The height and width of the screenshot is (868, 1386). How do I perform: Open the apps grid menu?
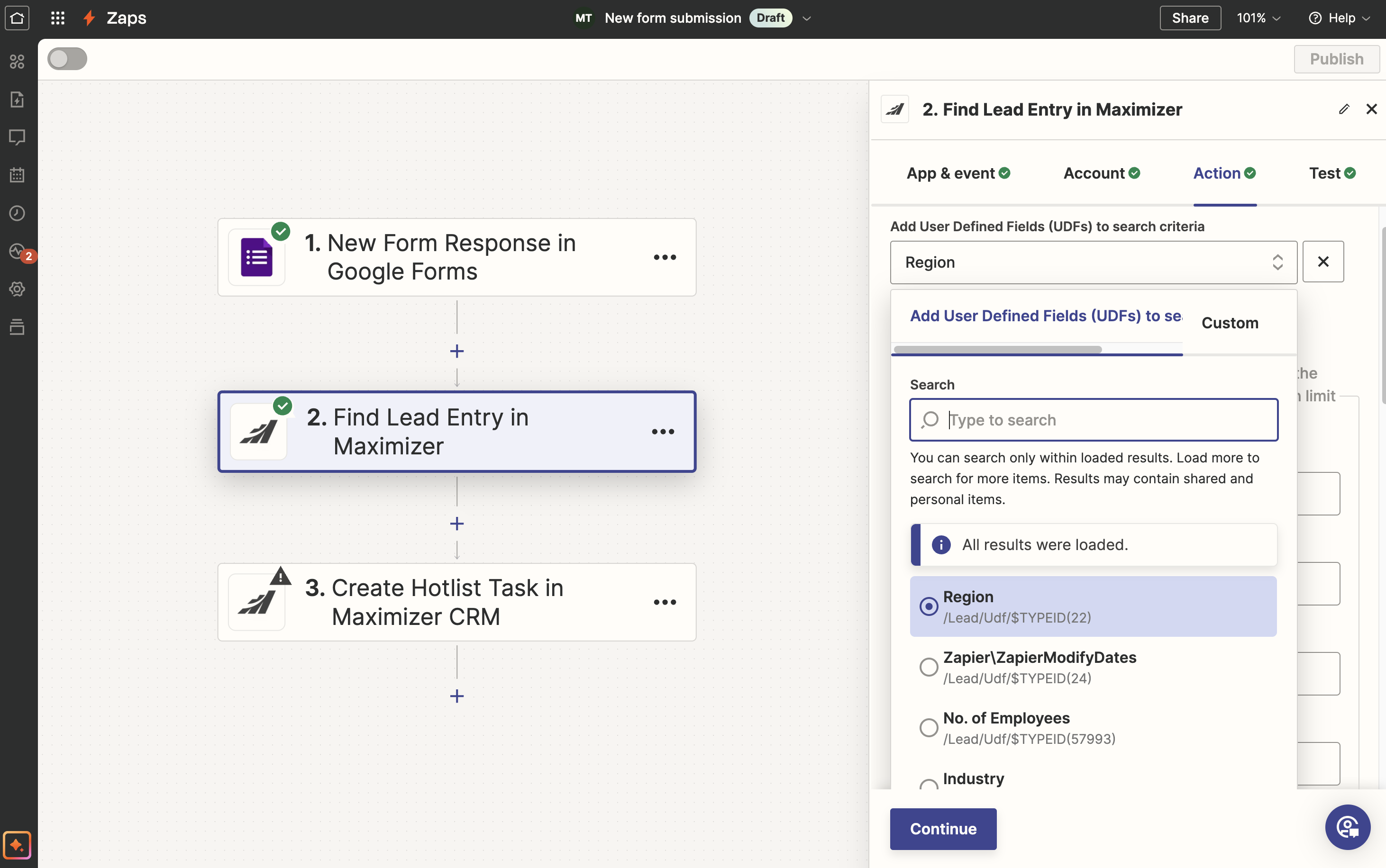(x=57, y=18)
